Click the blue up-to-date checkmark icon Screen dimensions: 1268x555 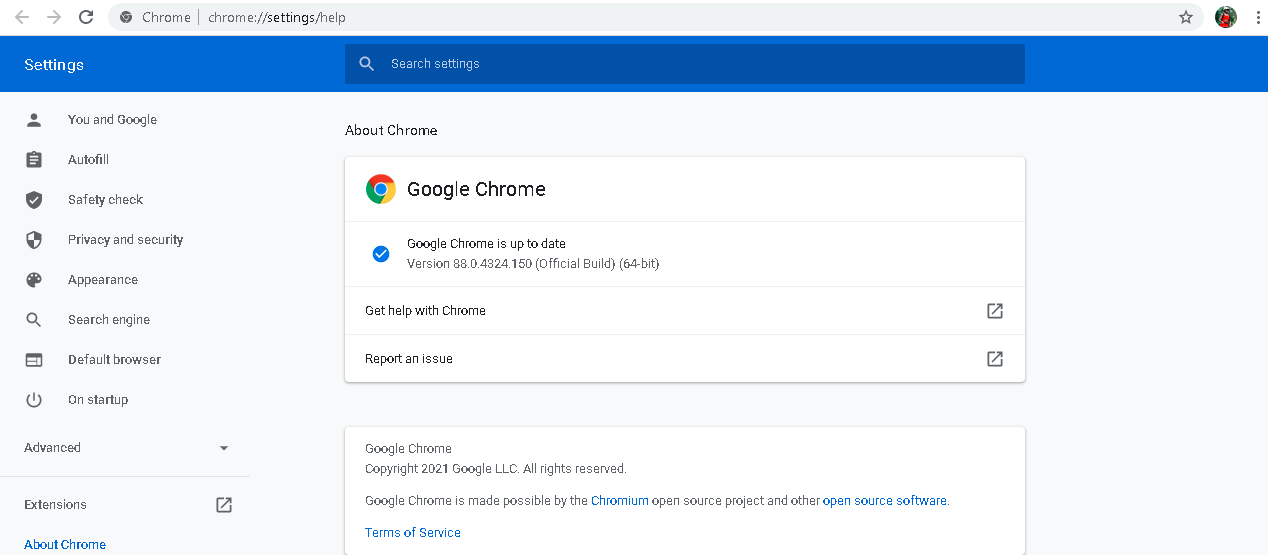coord(381,254)
